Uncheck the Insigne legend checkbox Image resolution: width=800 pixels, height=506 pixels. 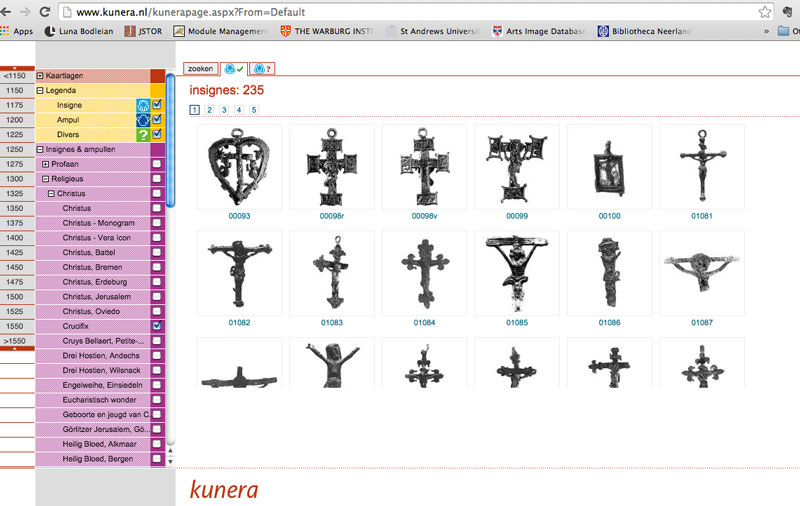click(157, 105)
